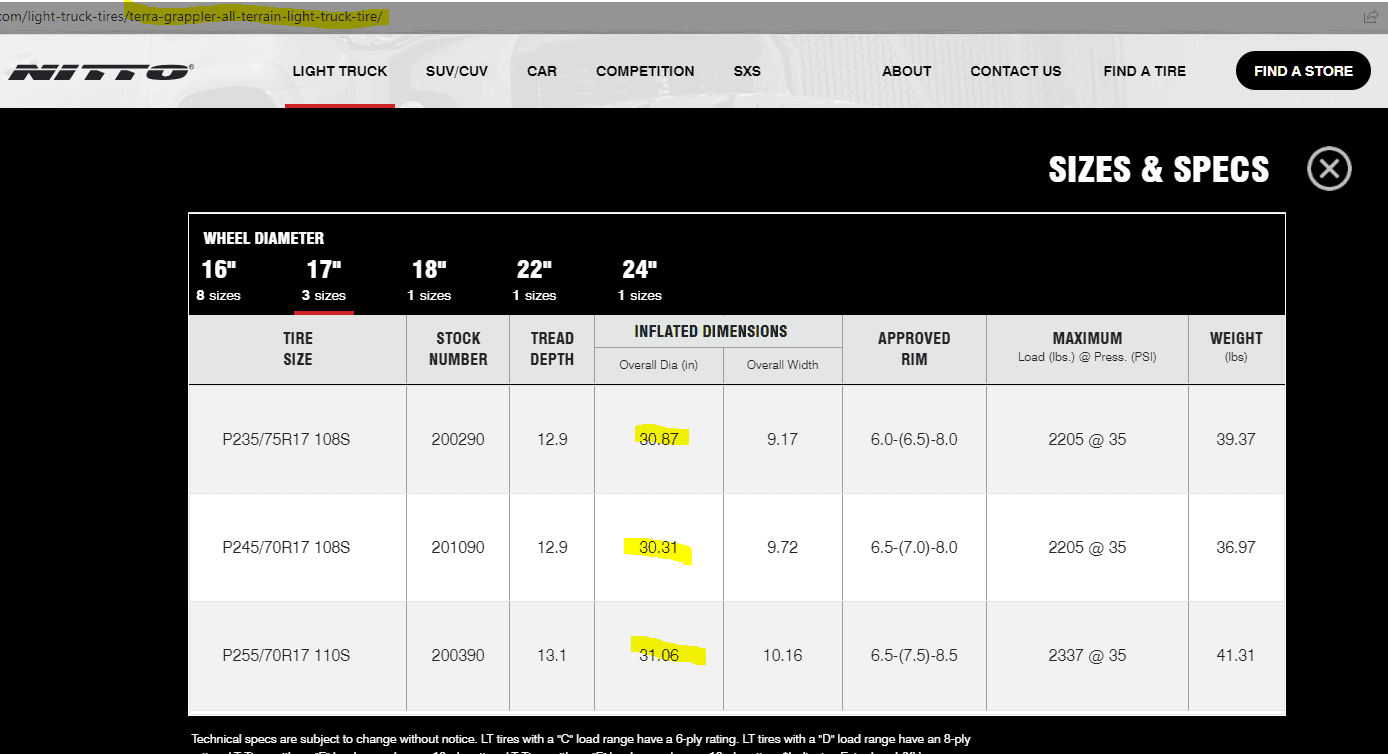Click overall diameter value 30.31
Viewport: 1388px width, 754px height.
(659, 547)
